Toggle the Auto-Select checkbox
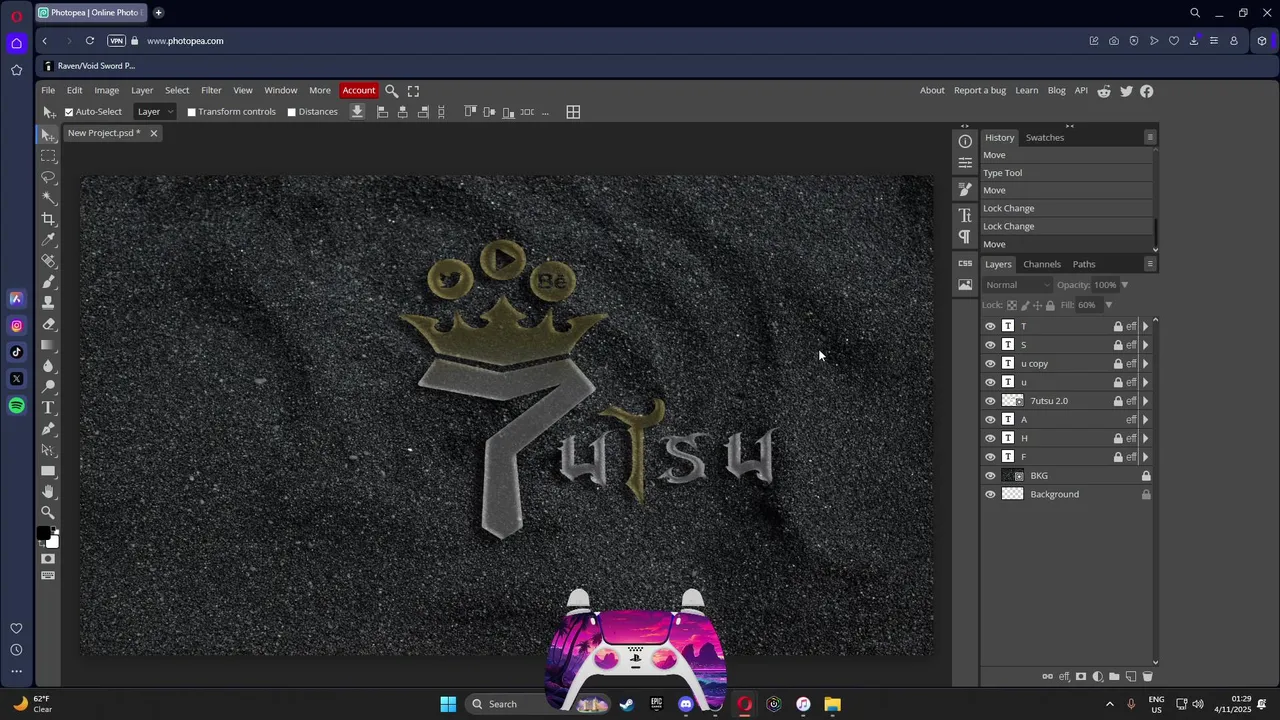 click(x=69, y=112)
